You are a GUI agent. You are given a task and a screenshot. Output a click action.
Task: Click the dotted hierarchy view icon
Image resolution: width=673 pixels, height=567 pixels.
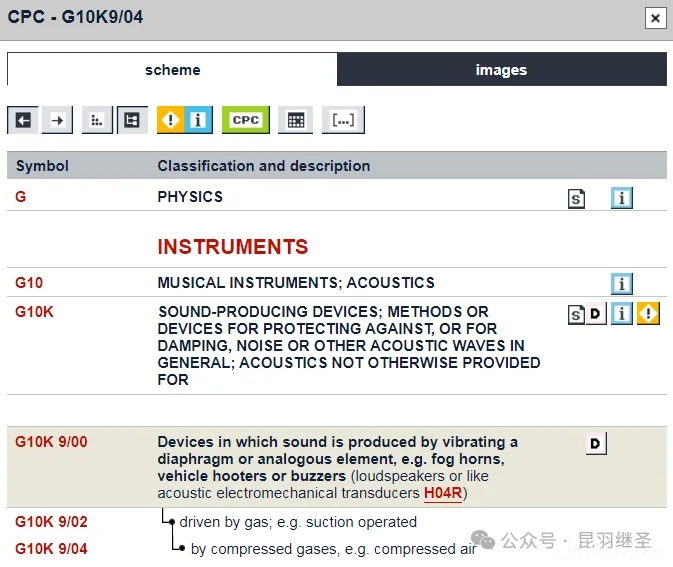[x=97, y=120]
